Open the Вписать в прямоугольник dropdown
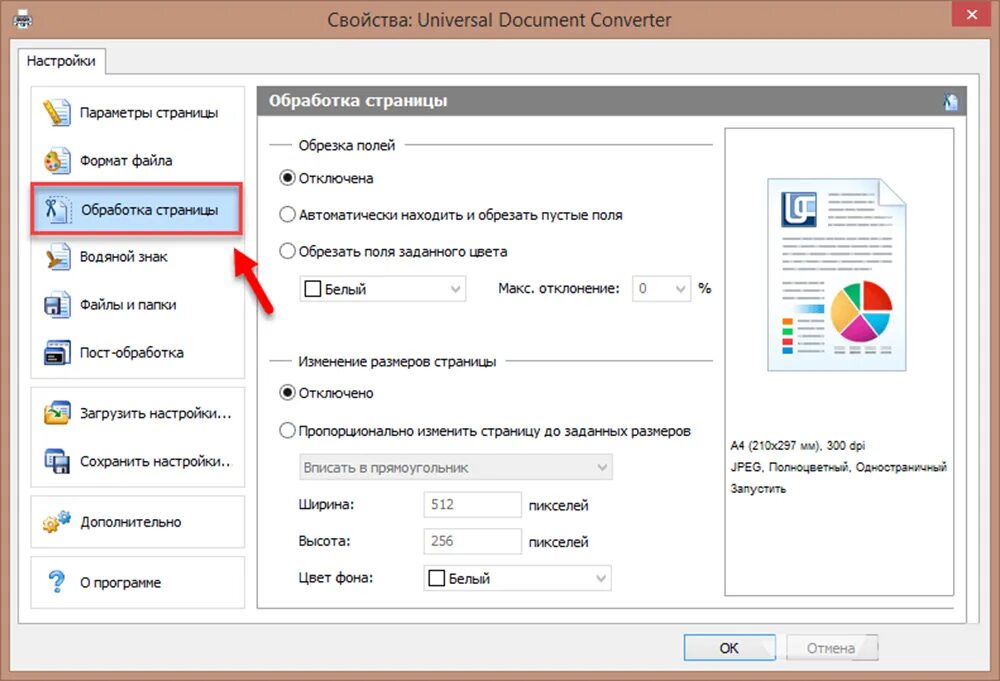The image size is (1000, 681). [x=456, y=467]
